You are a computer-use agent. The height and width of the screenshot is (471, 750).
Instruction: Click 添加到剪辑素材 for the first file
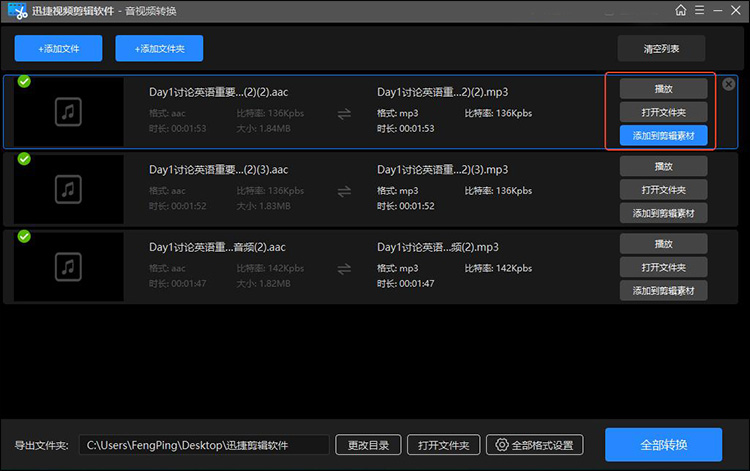point(663,135)
